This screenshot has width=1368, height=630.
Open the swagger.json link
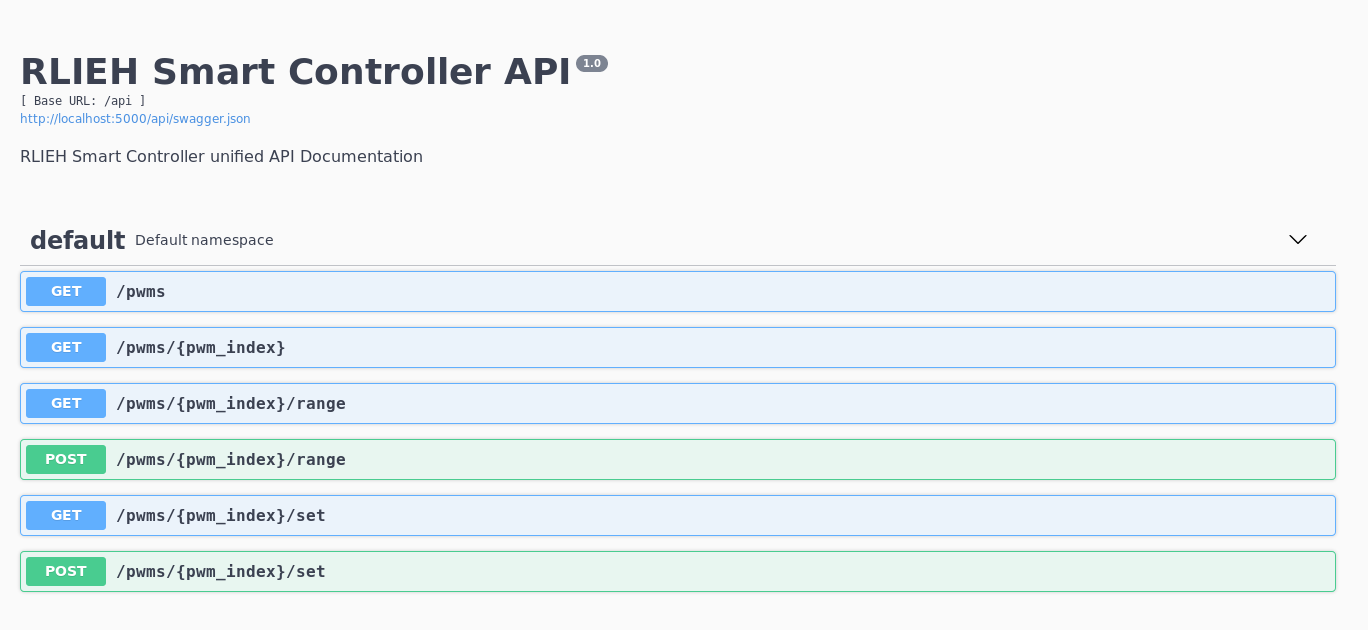[135, 119]
